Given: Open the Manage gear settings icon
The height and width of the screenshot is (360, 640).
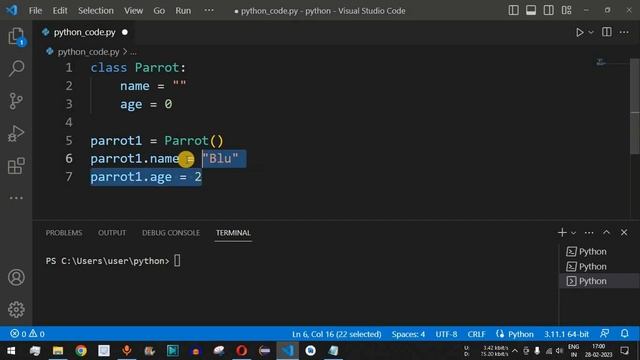Looking at the screenshot, I should click(16, 309).
